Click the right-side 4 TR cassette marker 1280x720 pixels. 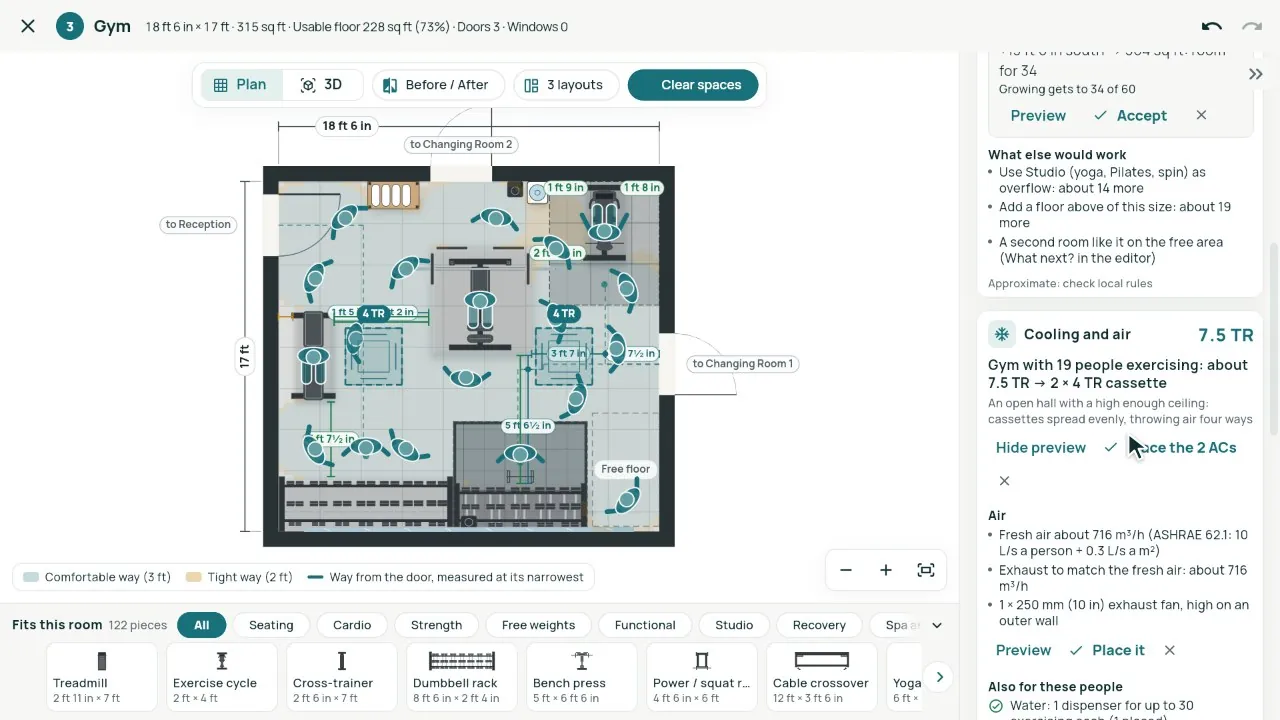pyautogui.click(x=563, y=313)
